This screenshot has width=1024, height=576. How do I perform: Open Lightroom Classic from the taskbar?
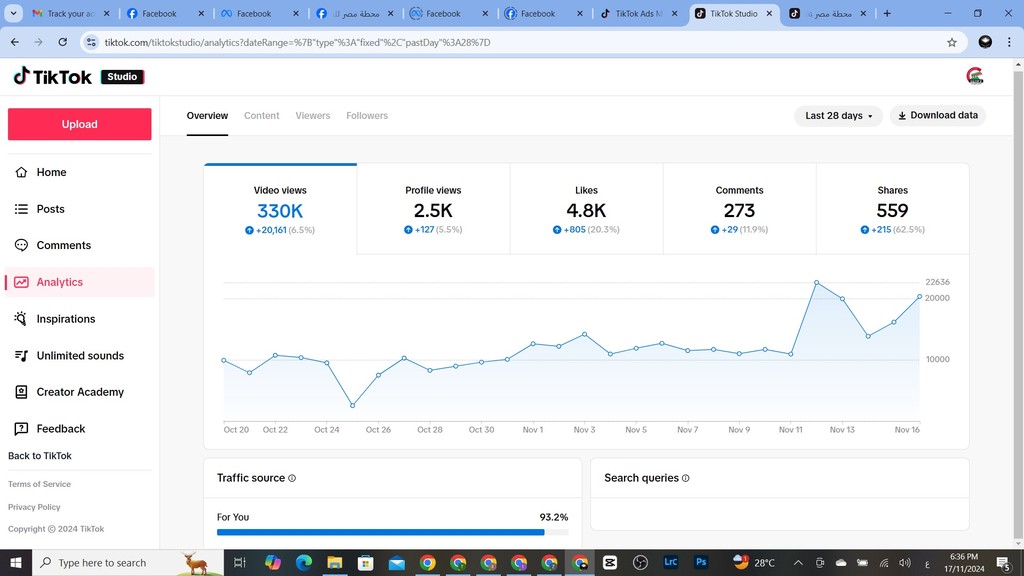pyautogui.click(x=671, y=562)
